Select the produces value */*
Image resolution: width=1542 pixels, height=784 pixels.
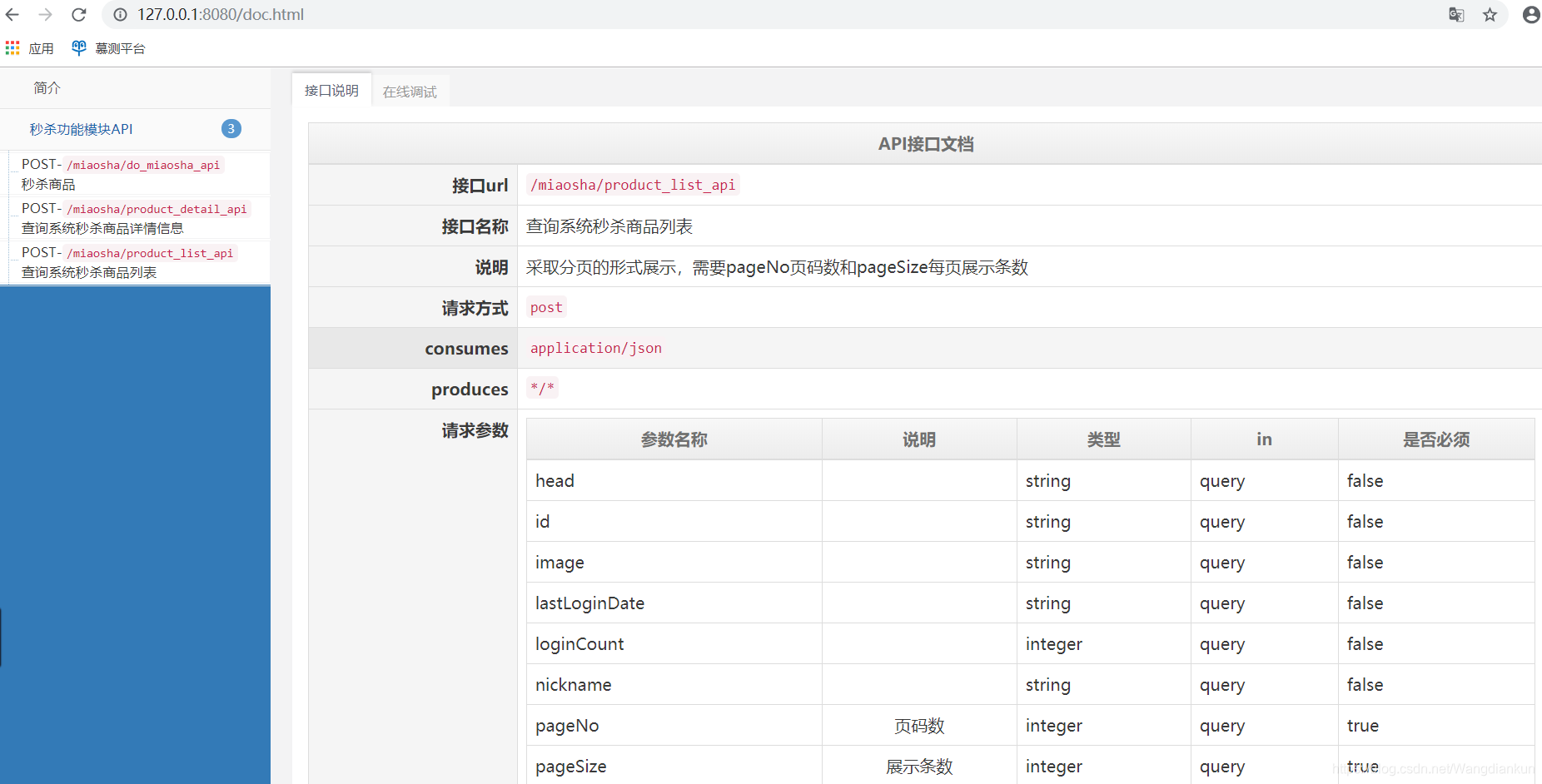542,388
